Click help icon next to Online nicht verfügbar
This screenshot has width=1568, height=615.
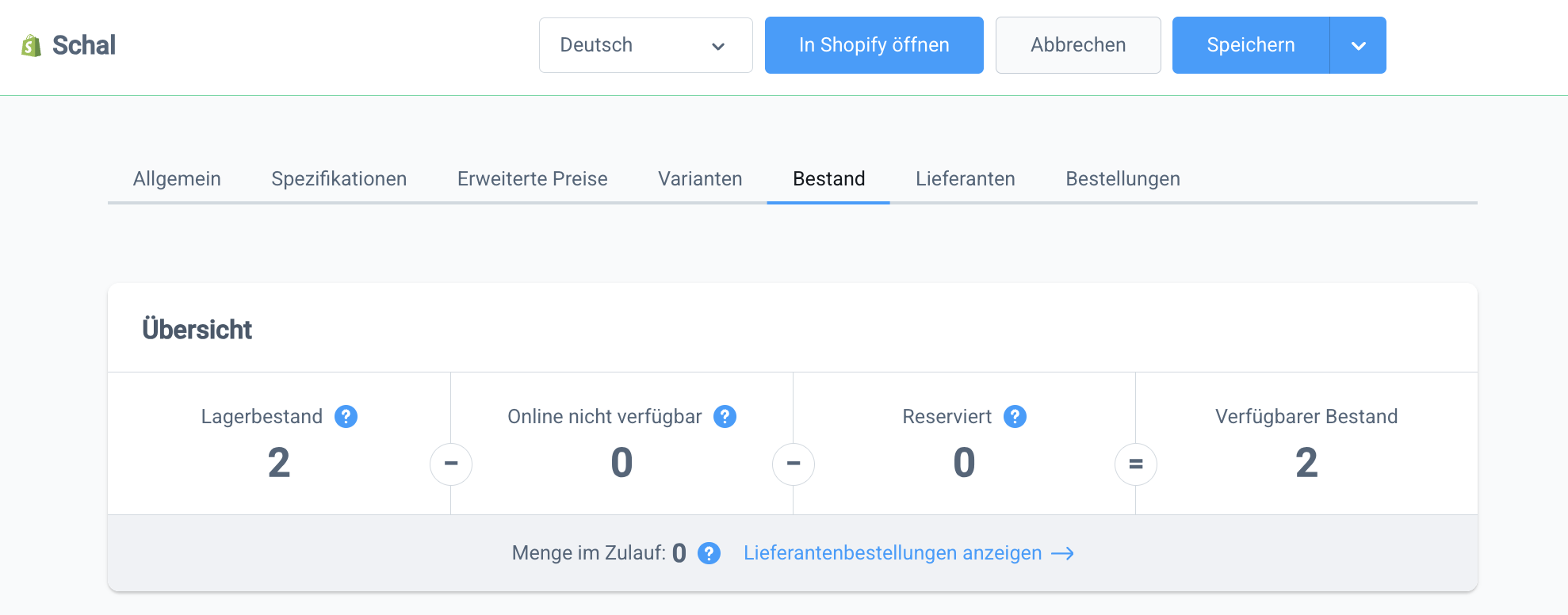(x=725, y=417)
